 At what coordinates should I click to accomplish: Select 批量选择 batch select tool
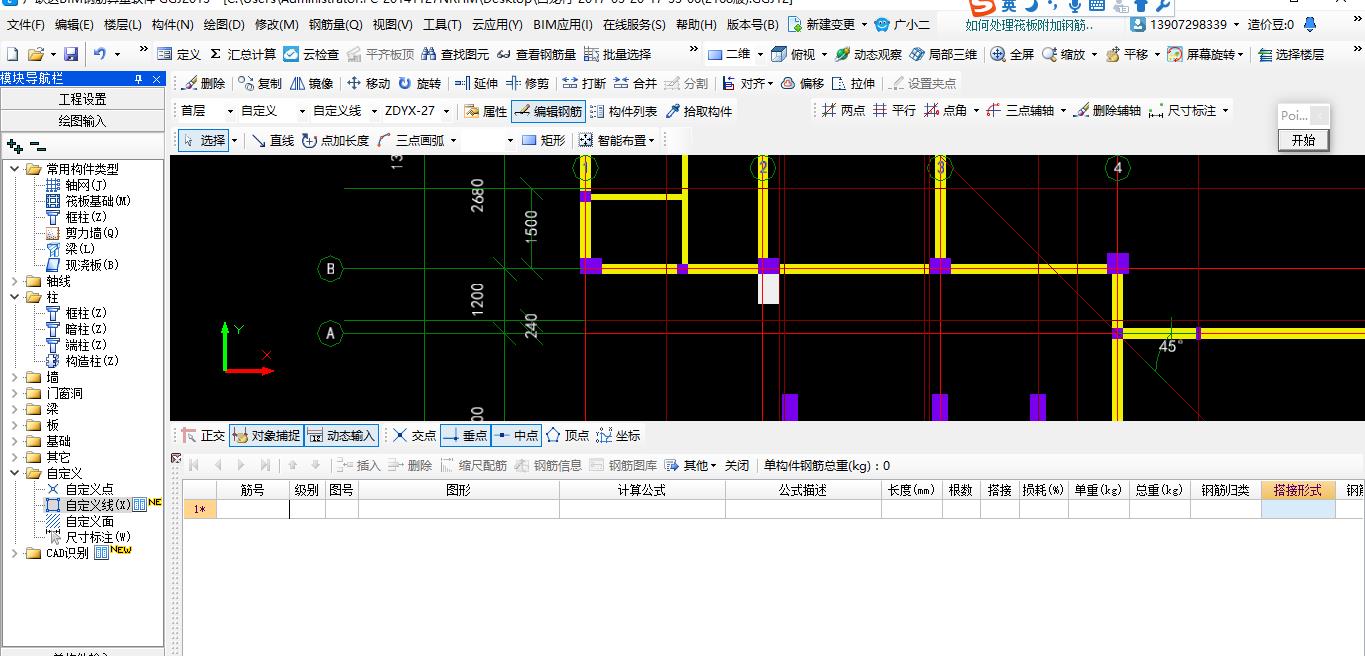tap(617, 54)
